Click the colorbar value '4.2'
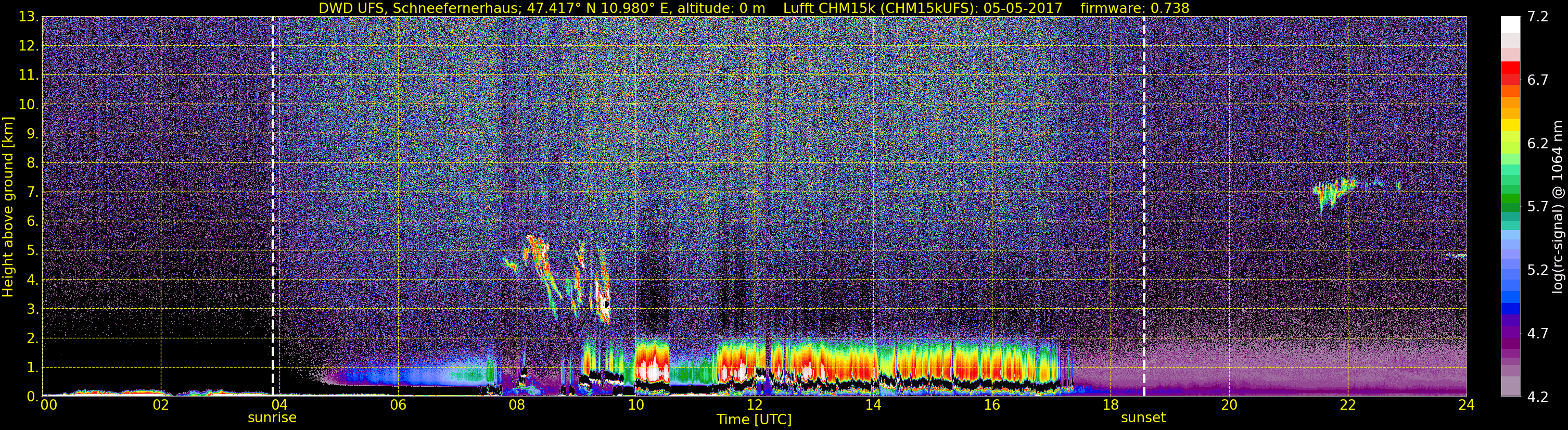1568x430 pixels. tap(1538, 397)
